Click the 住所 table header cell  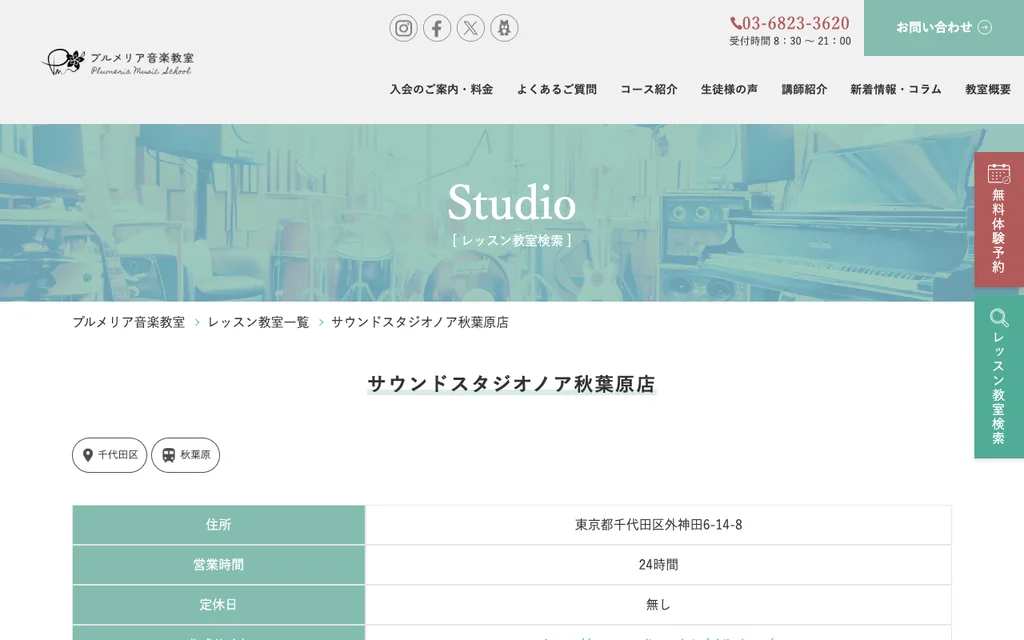219,524
